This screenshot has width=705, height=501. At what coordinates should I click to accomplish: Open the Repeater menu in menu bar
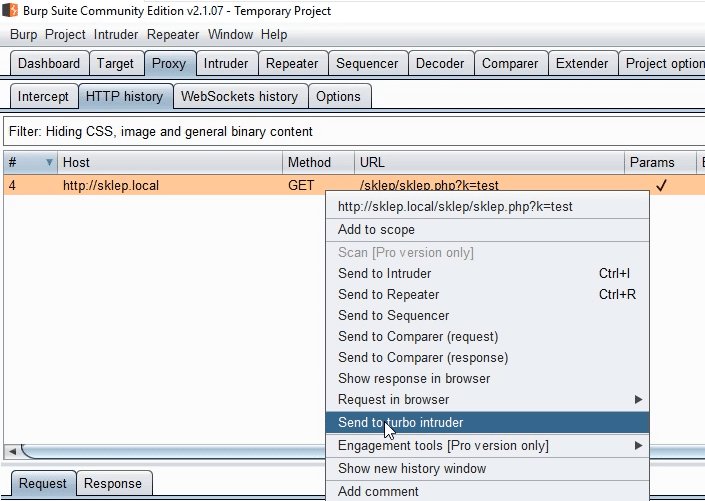[x=173, y=35]
